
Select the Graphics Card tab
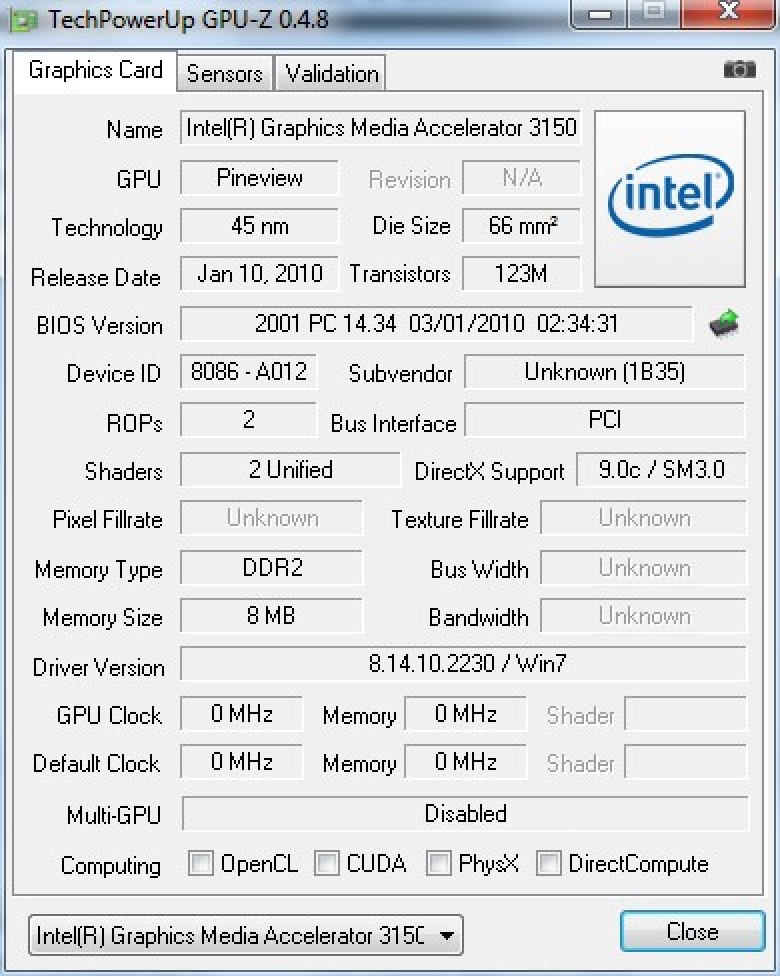pyautogui.click(x=95, y=70)
